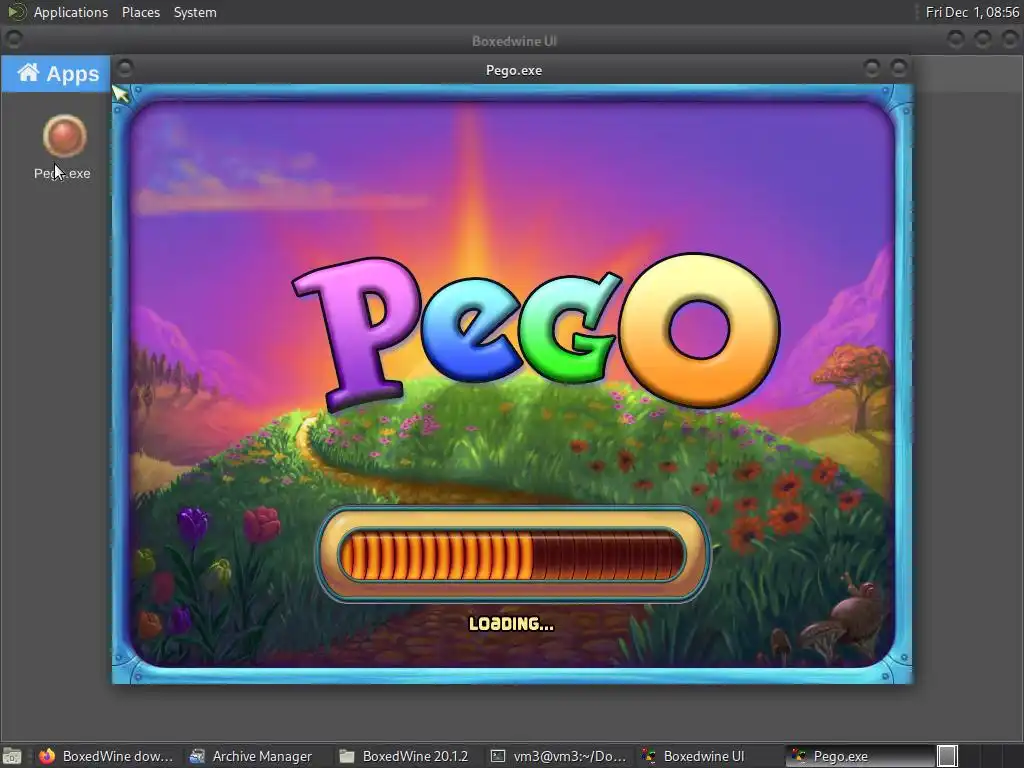This screenshot has width=1024, height=768.
Task: Click the home icon beside Apps
Action: (28, 72)
